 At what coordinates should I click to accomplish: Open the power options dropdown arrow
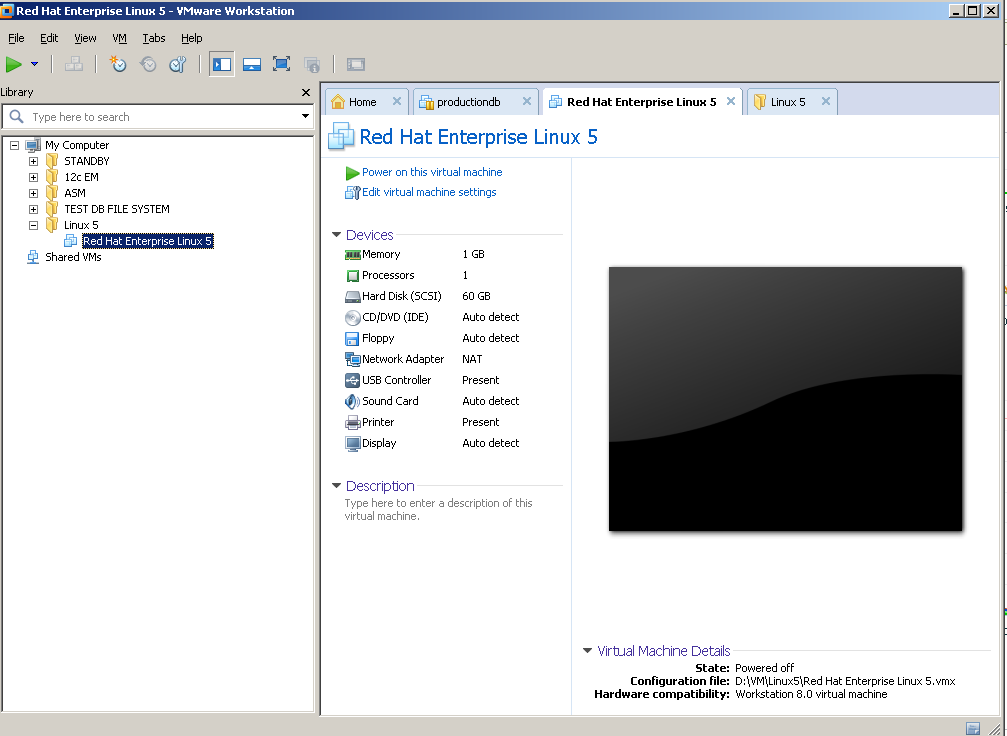(35, 64)
